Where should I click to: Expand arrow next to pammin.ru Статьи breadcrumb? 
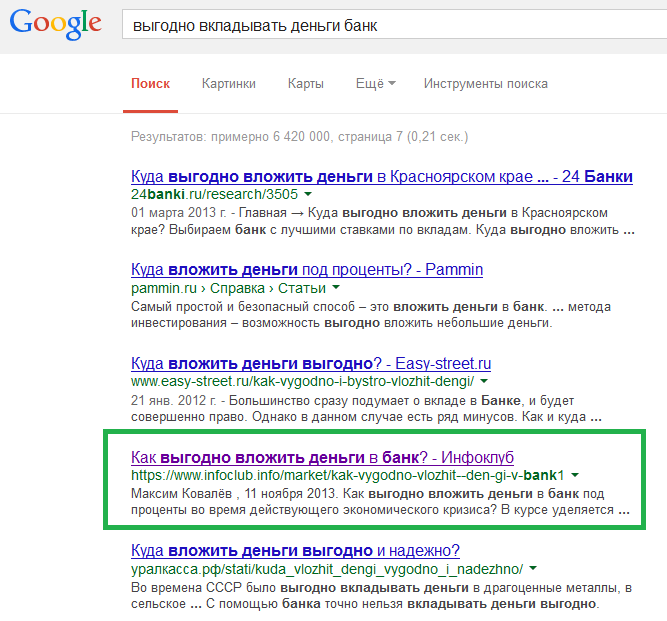tap(336, 288)
